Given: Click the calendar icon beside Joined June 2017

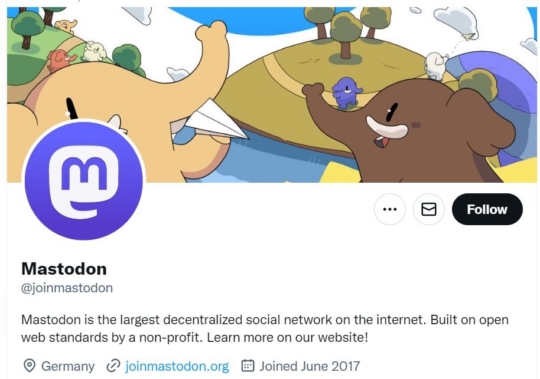Looking at the screenshot, I should [x=248, y=366].
